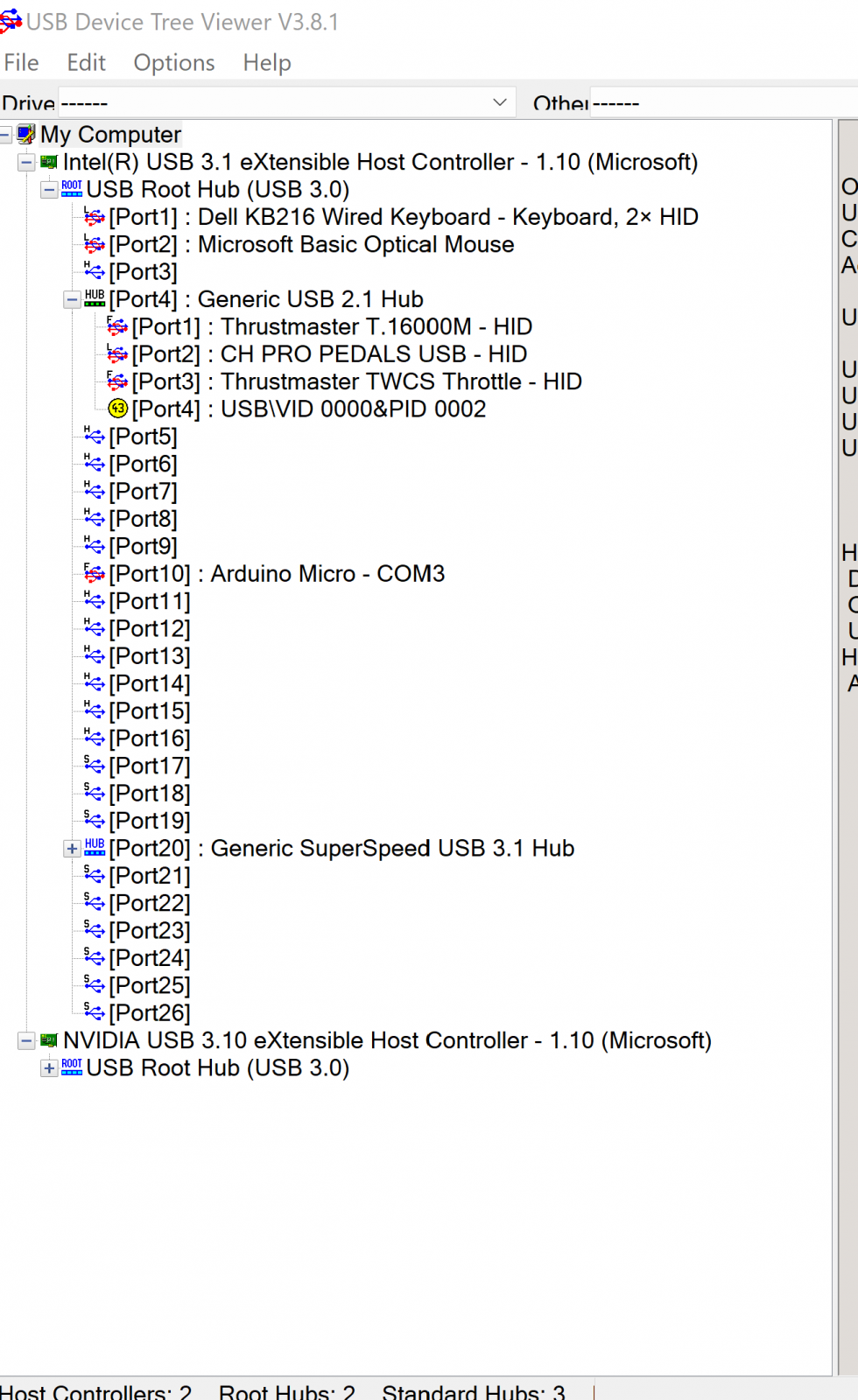
Task: Click Standard Hubs: 3 status bar text
Action: [474, 1391]
